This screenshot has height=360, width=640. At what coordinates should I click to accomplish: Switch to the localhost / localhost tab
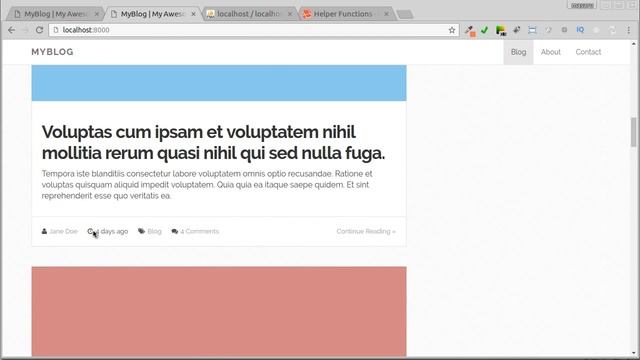[x=249, y=14]
